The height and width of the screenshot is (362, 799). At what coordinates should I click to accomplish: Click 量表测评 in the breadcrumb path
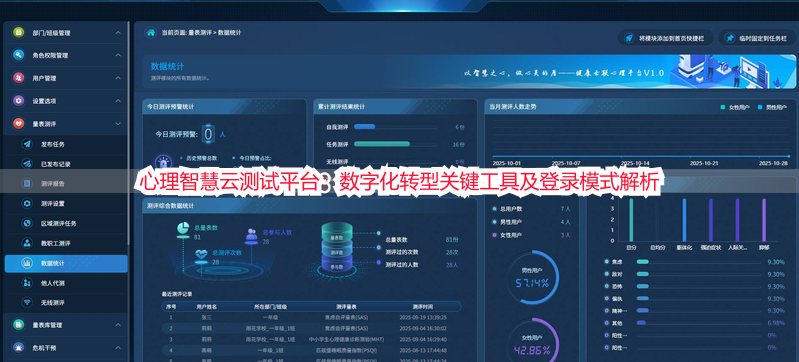[200, 33]
